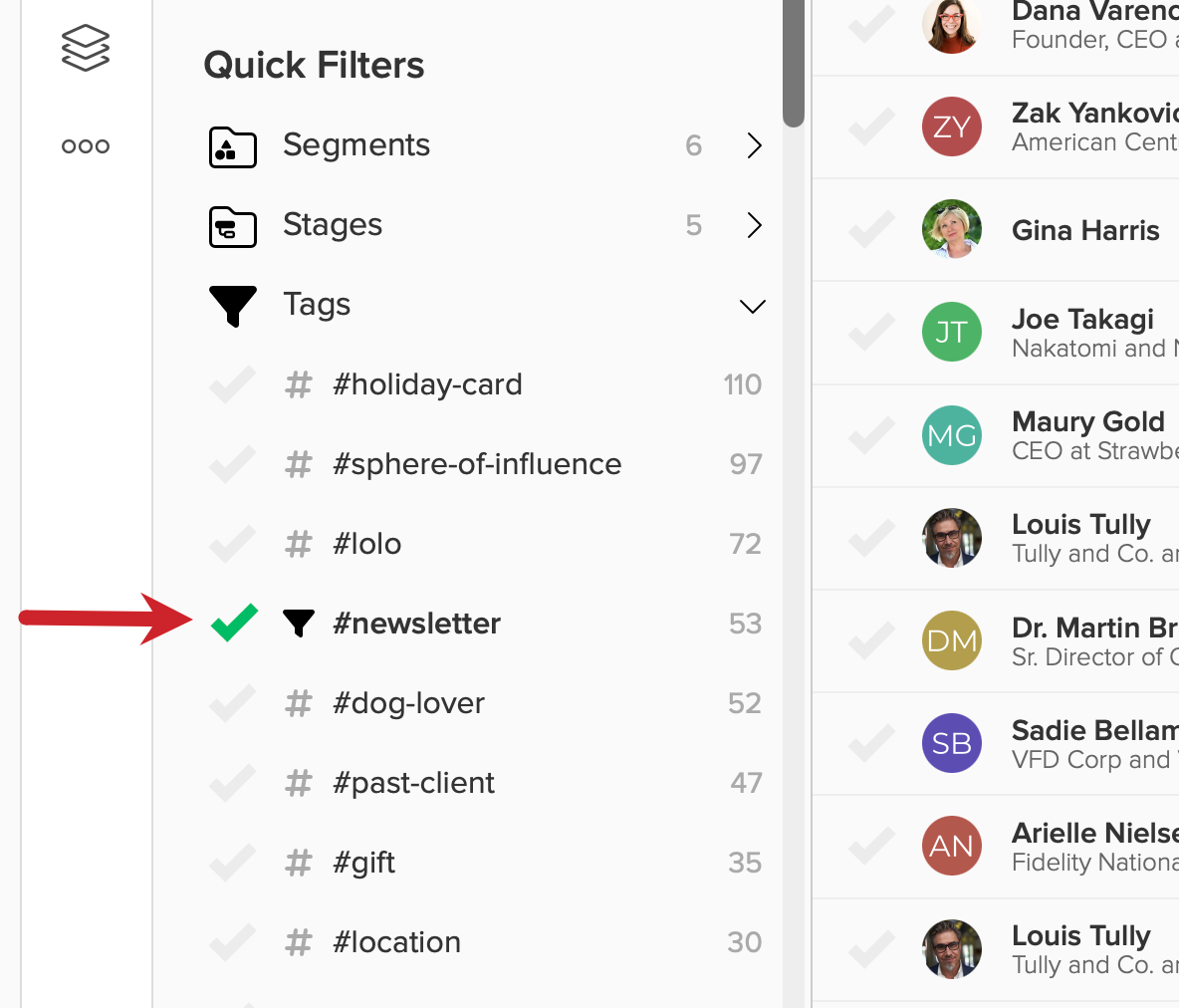1179x1008 pixels.
Task: Expand the Segments list chevron
Action: [755, 145]
